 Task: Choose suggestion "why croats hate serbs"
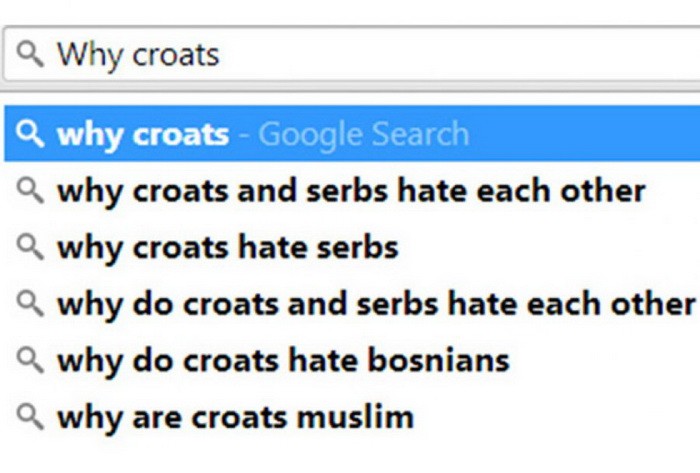pyautogui.click(x=228, y=246)
